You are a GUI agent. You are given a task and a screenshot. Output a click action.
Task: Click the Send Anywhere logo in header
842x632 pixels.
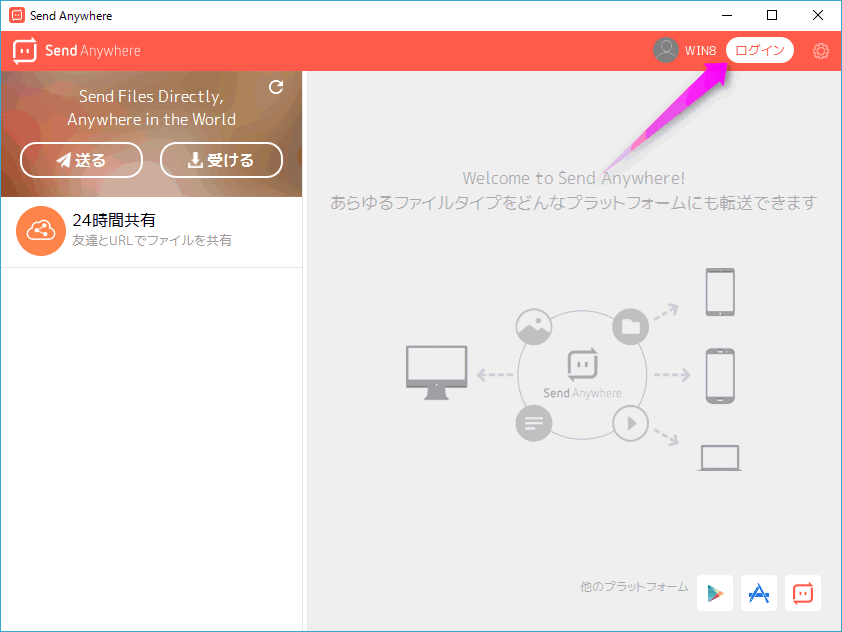(x=77, y=51)
